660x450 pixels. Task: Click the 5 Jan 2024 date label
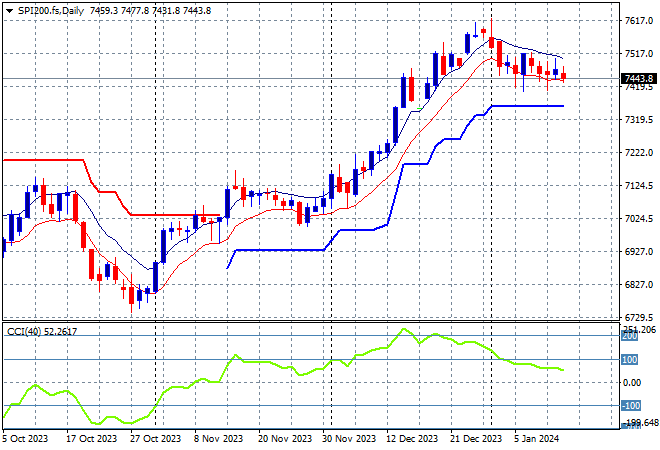pos(537,438)
